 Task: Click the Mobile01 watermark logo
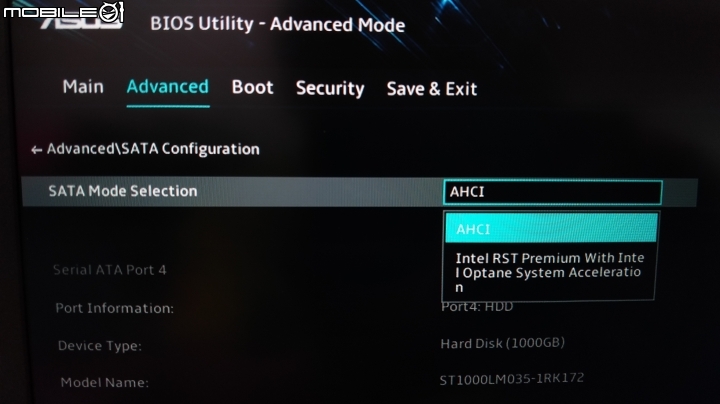[x=64, y=11]
